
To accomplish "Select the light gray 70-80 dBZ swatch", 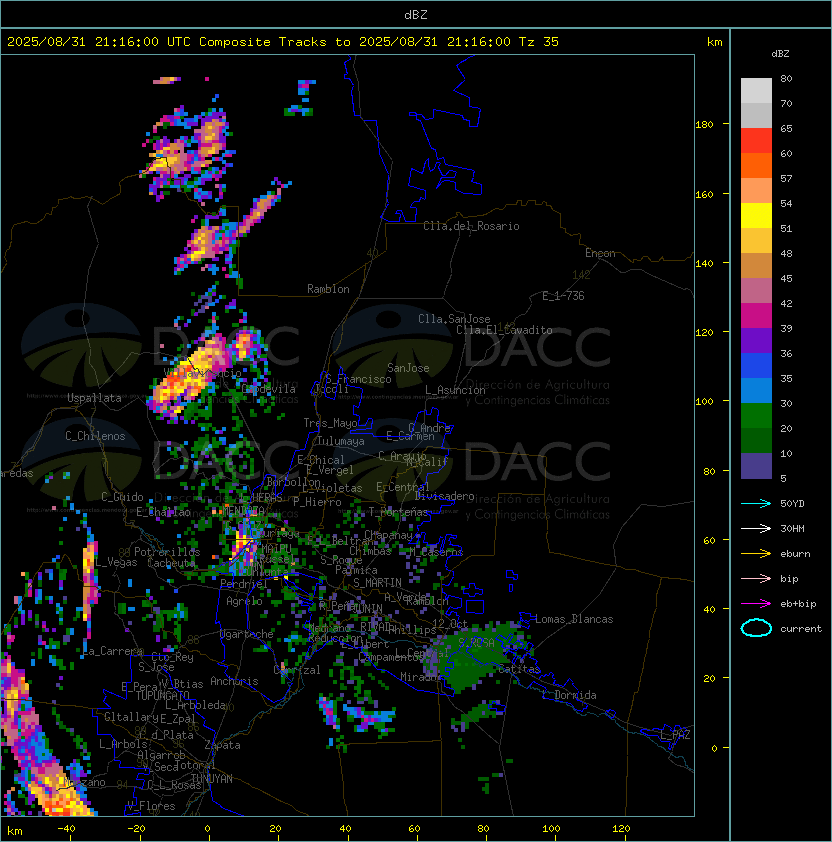I will point(756,91).
